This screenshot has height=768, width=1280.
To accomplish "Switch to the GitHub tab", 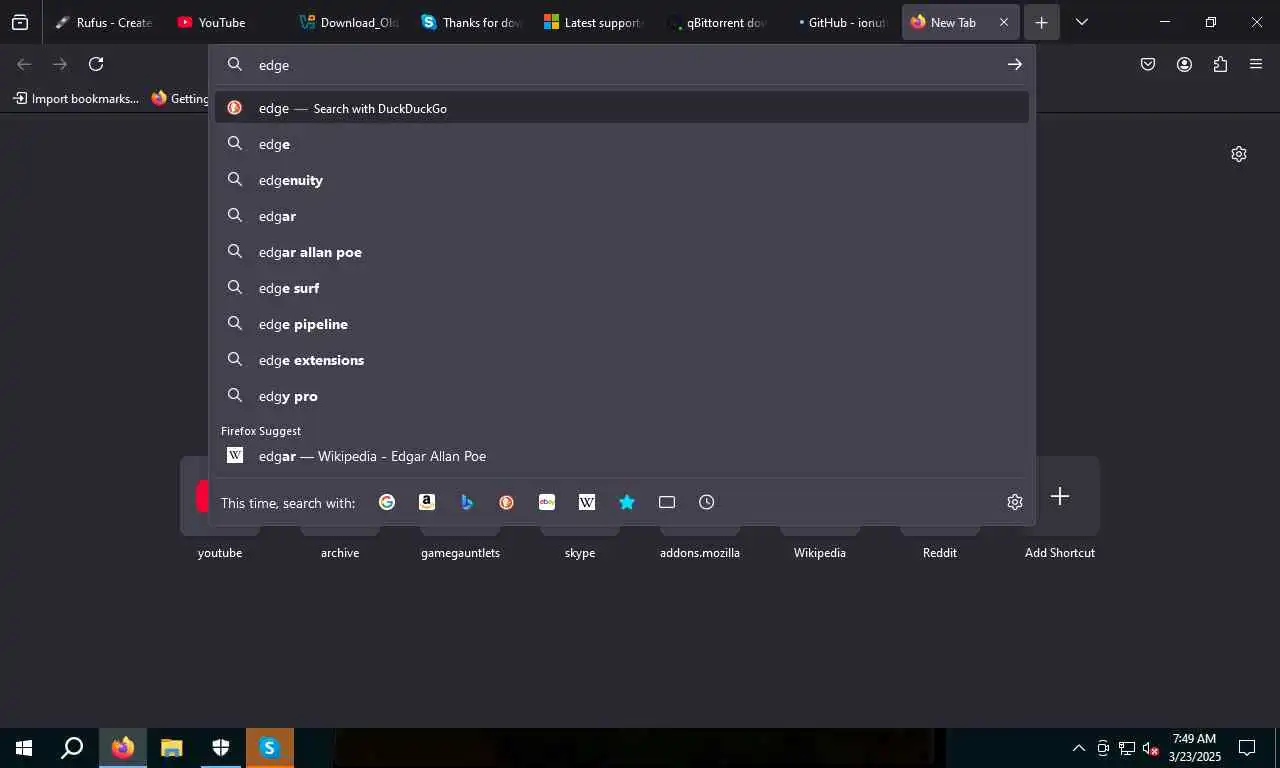I will pyautogui.click(x=837, y=22).
